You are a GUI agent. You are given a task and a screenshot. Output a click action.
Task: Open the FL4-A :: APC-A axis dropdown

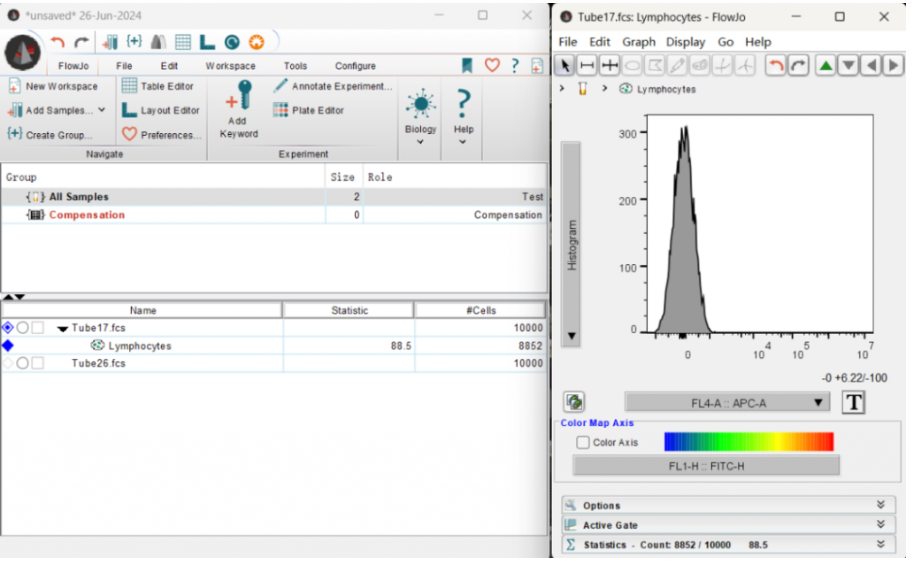(x=727, y=403)
